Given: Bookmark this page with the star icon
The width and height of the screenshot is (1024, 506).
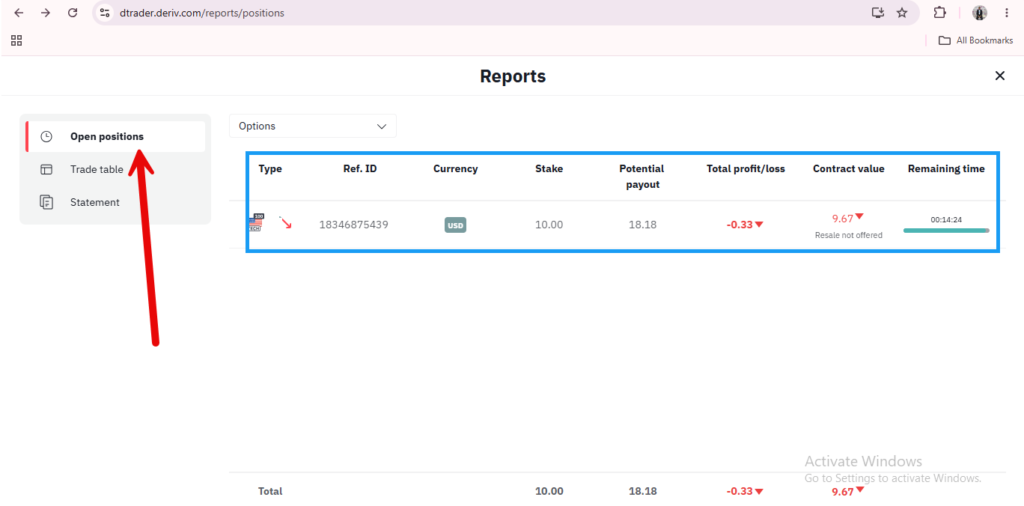Looking at the screenshot, I should pos(902,12).
